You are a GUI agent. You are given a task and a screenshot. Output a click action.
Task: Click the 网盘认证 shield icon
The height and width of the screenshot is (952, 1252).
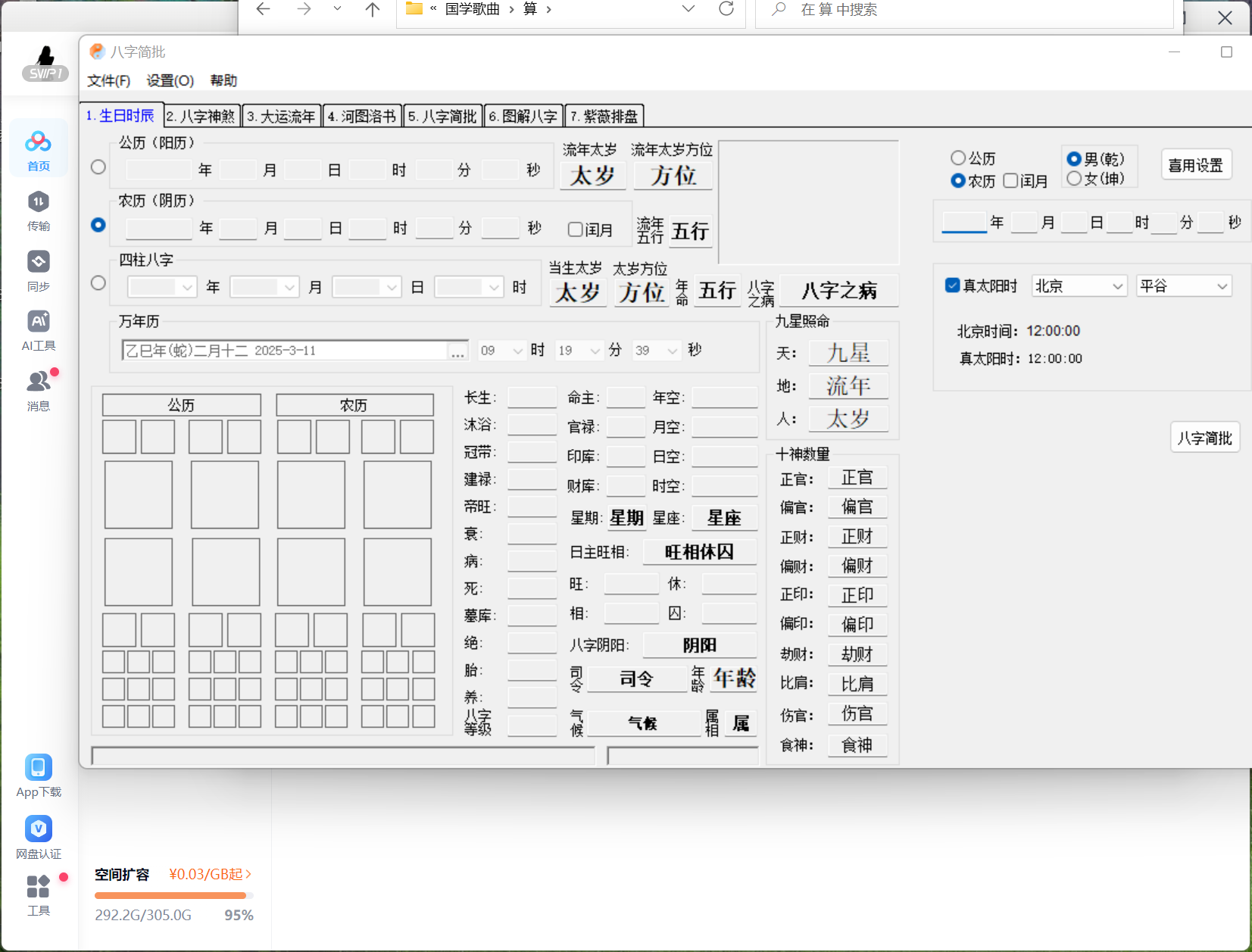point(39,837)
